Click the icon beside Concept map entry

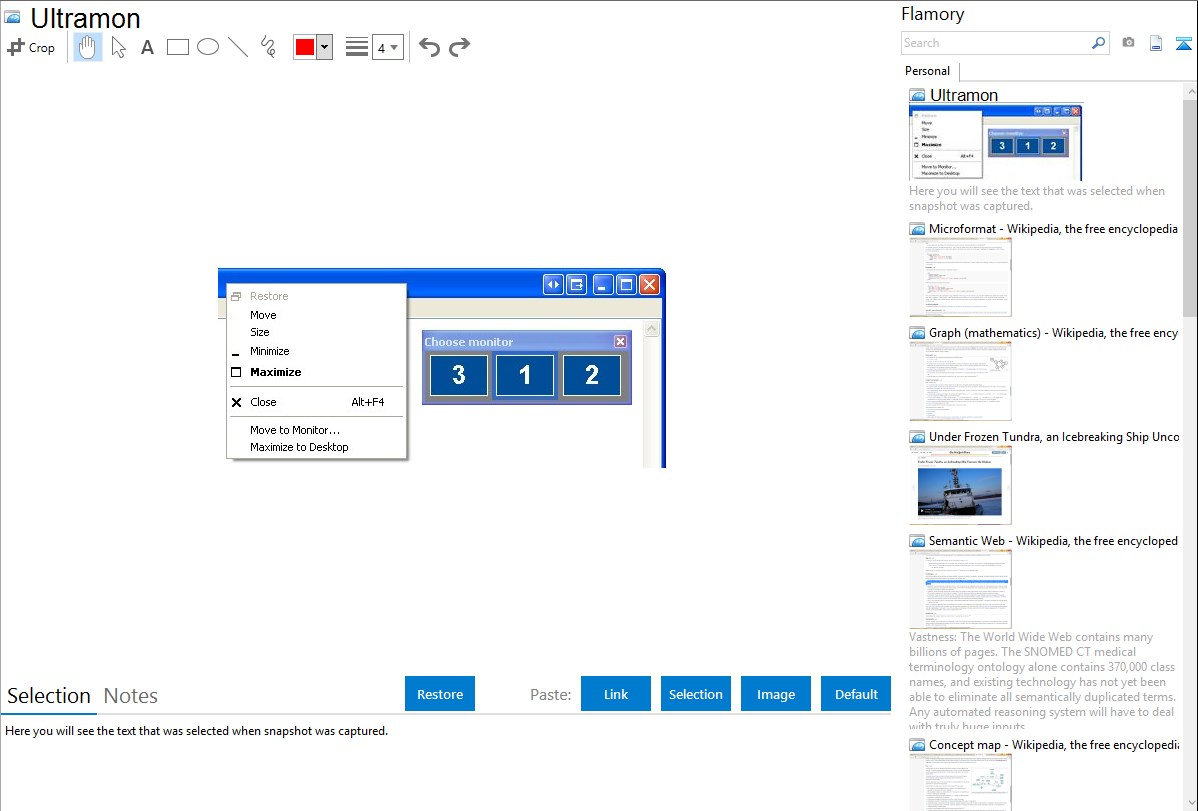pos(918,745)
